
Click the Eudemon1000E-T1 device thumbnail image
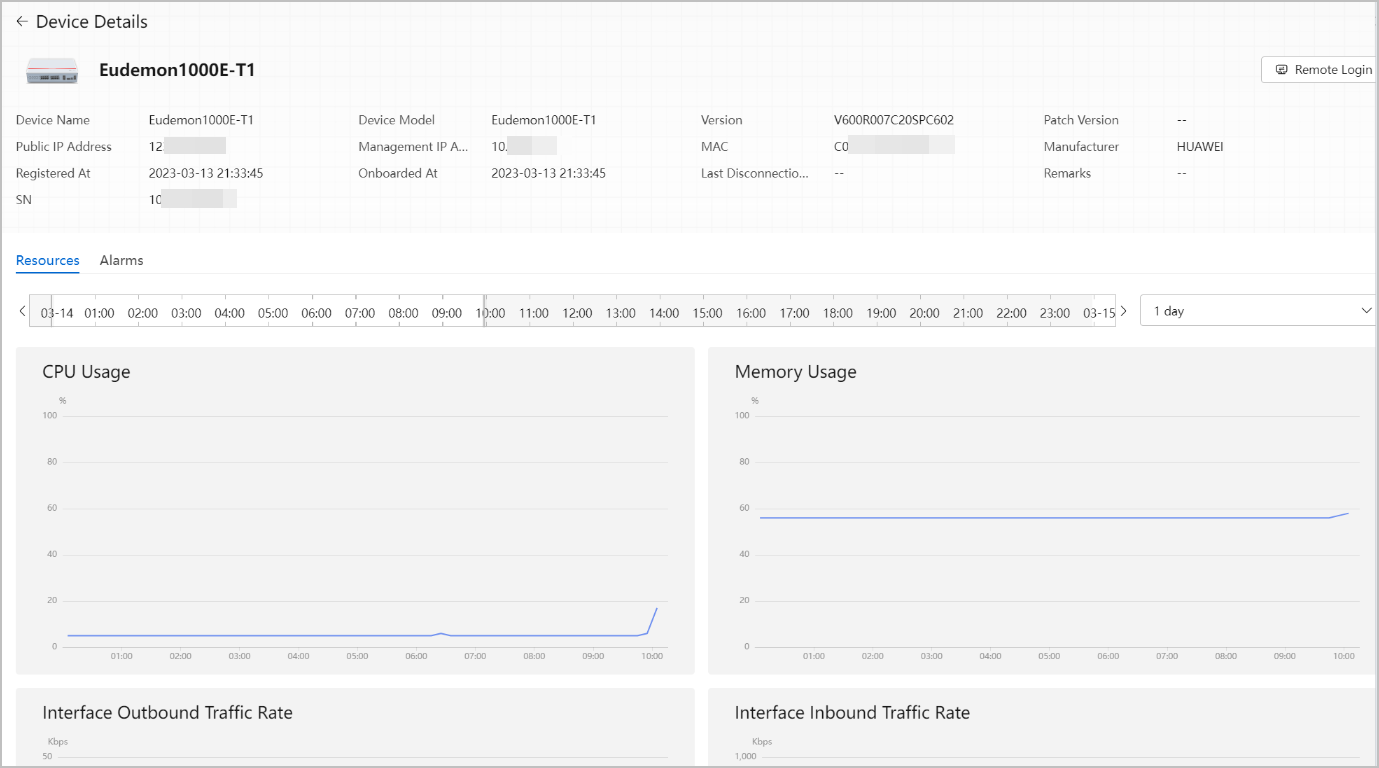(x=52, y=70)
